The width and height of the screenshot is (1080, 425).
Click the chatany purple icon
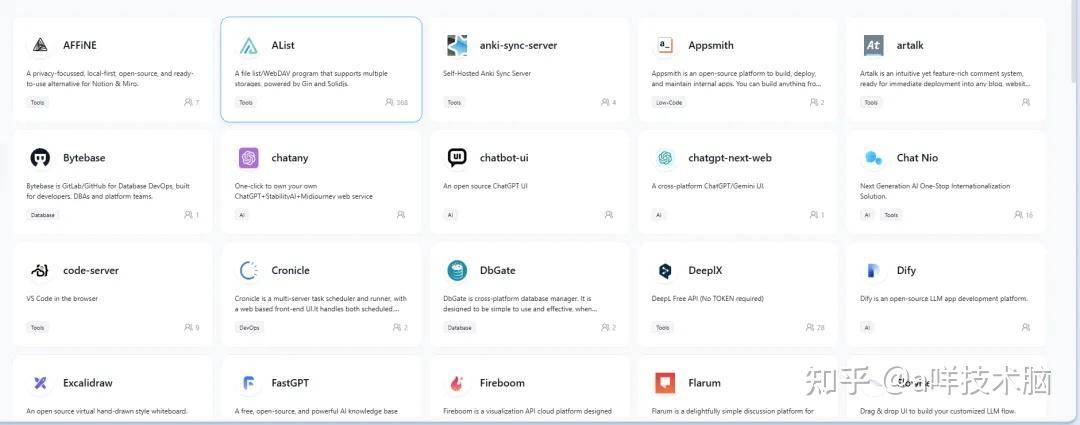click(x=249, y=158)
